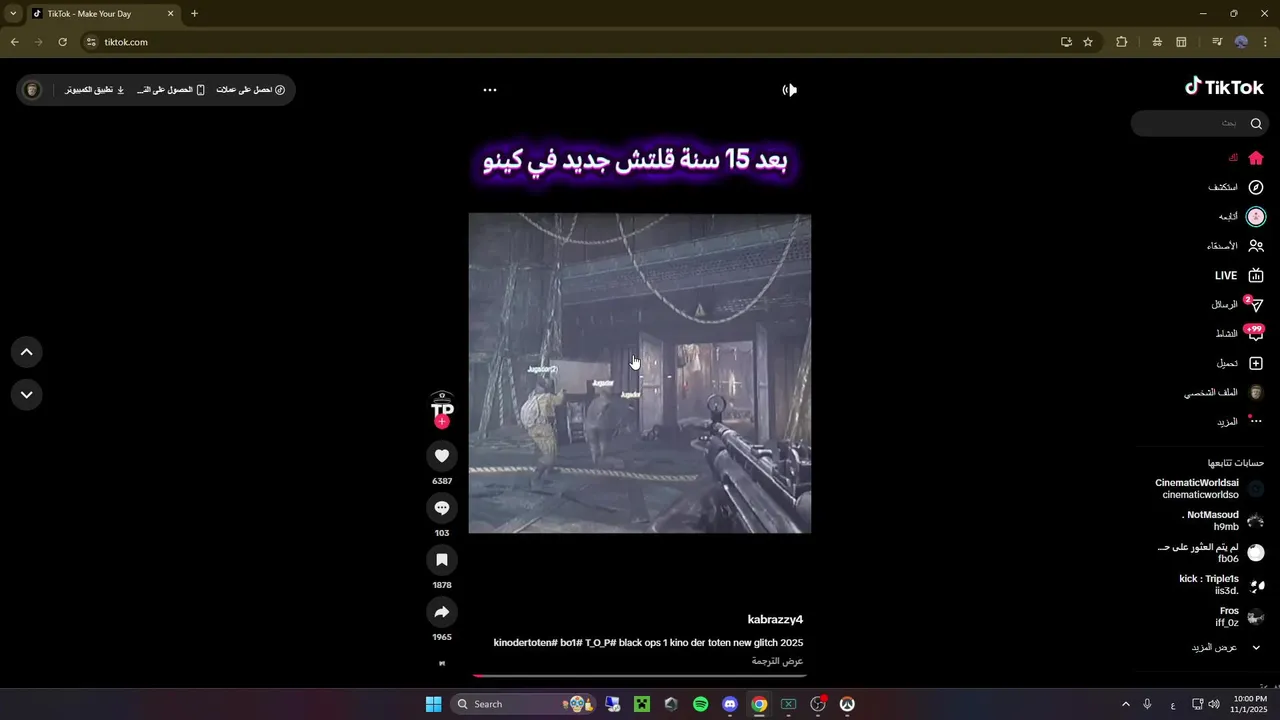Share the video using the arrow icon
Viewport: 1280px width, 720px height.
pos(442,612)
